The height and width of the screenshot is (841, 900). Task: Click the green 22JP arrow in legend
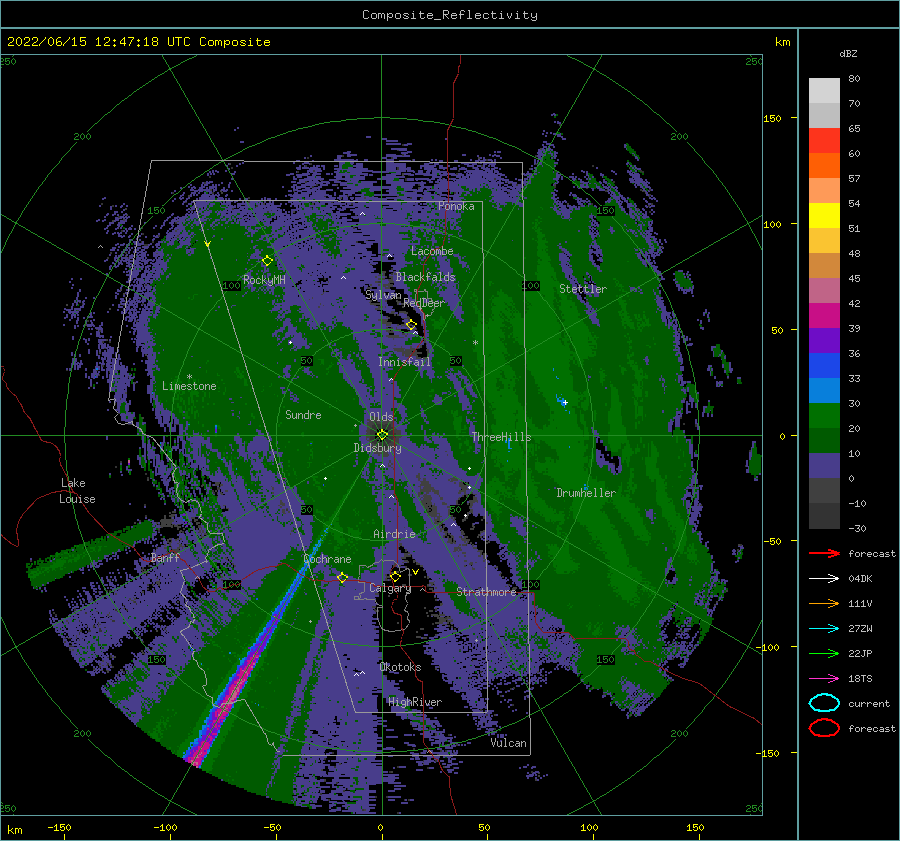click(x=824, y=653)
